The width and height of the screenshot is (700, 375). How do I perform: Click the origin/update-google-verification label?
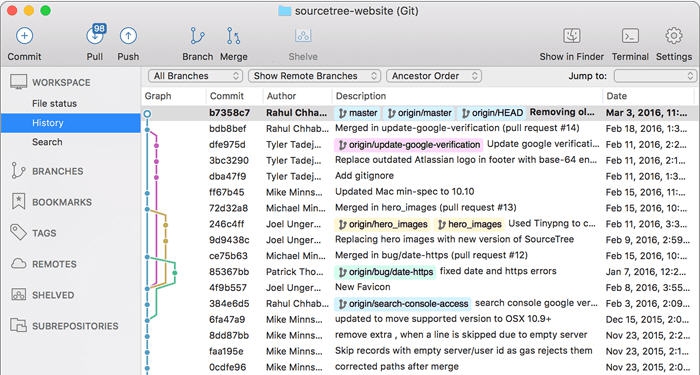click(408, 145)
